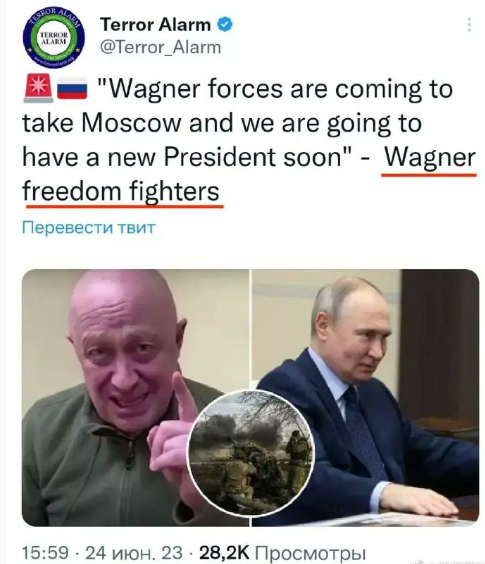Open the three-dot more options menu
Image resolution: width=485 pixels, height=564 pixels.
coord(469,24)
